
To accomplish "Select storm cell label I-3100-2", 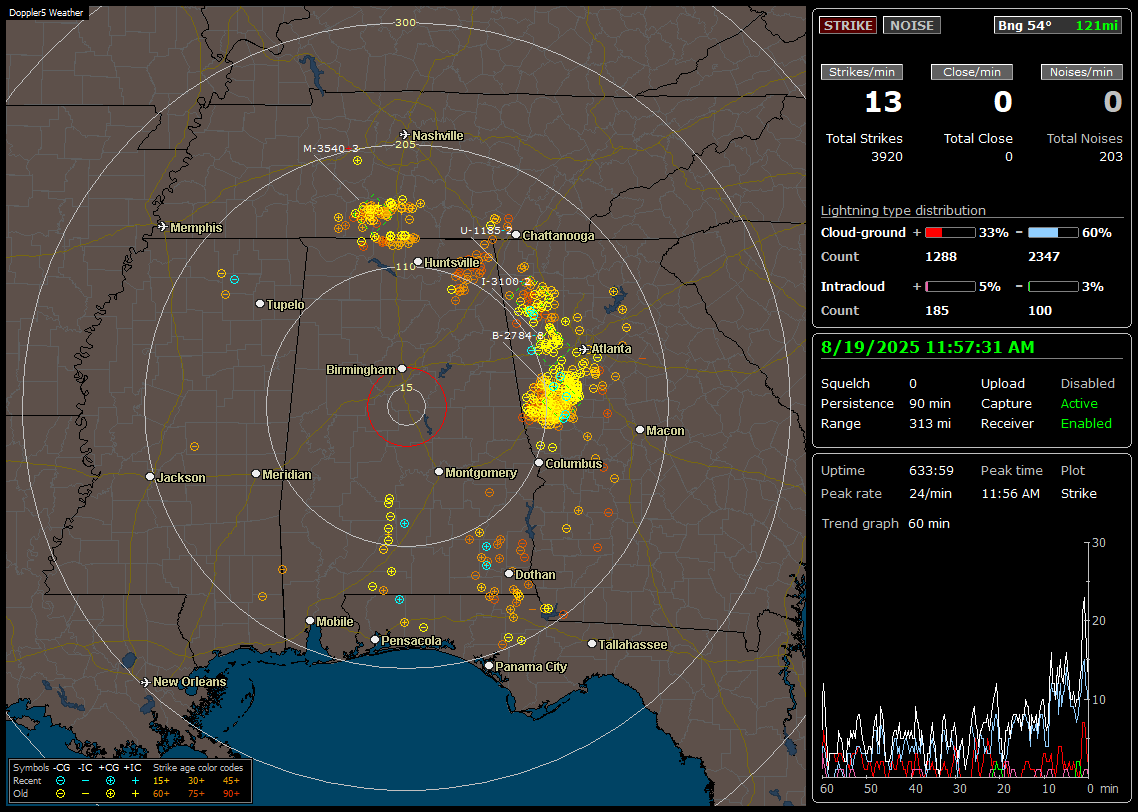I will tap(506, 282).
